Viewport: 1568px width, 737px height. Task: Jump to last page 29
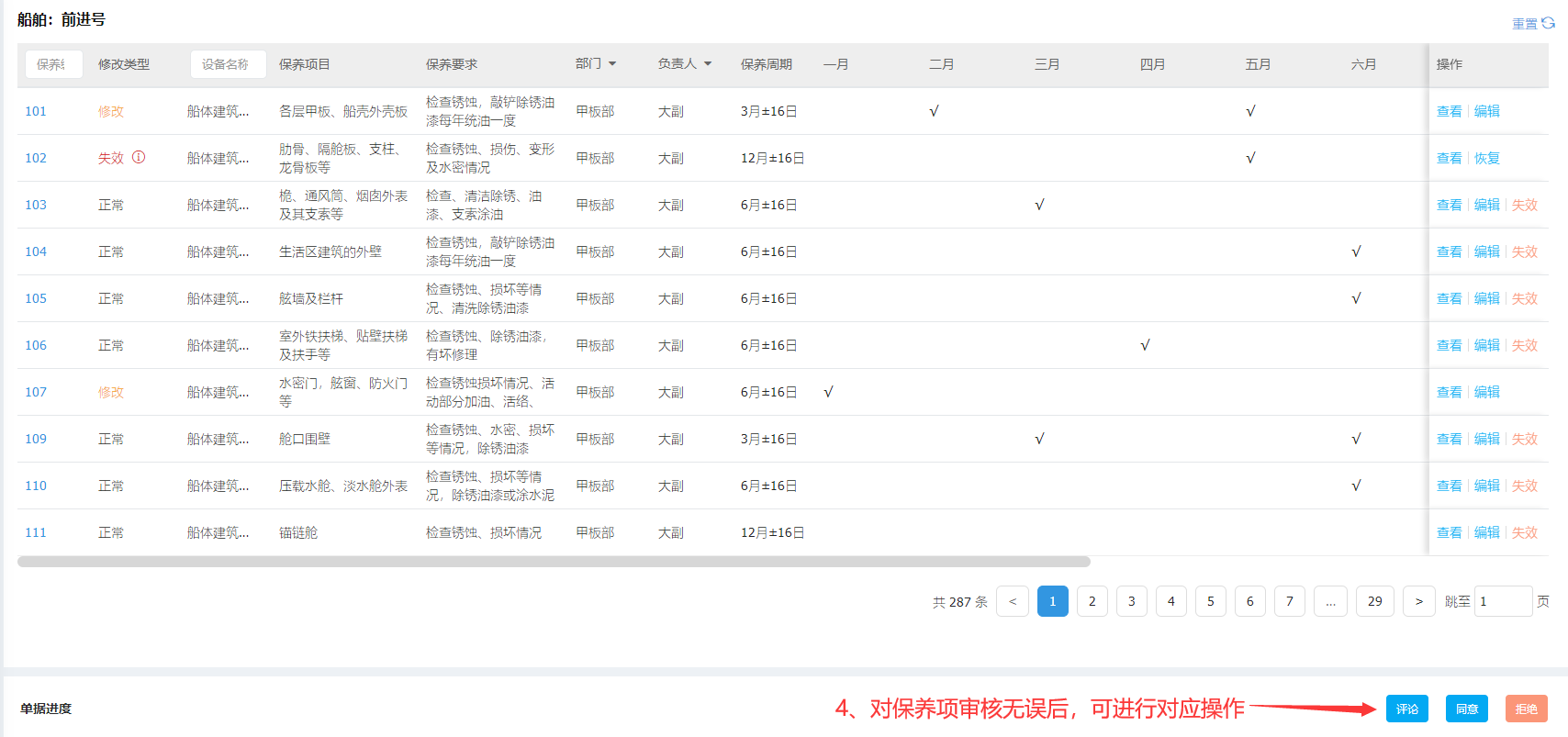[x=1375, y=601]
